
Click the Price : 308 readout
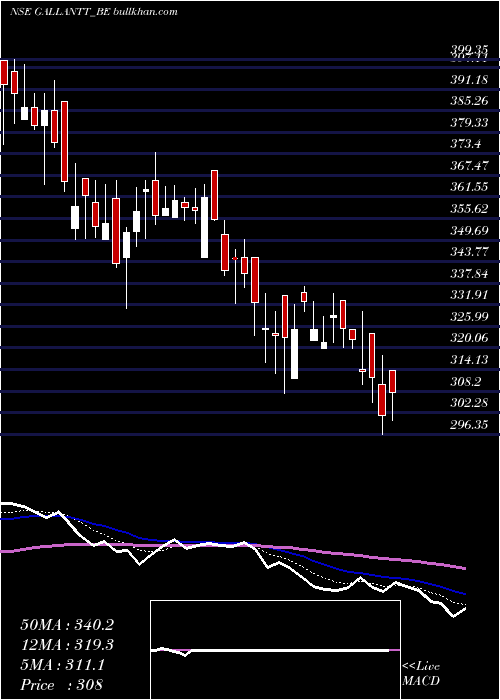[62, 685]
